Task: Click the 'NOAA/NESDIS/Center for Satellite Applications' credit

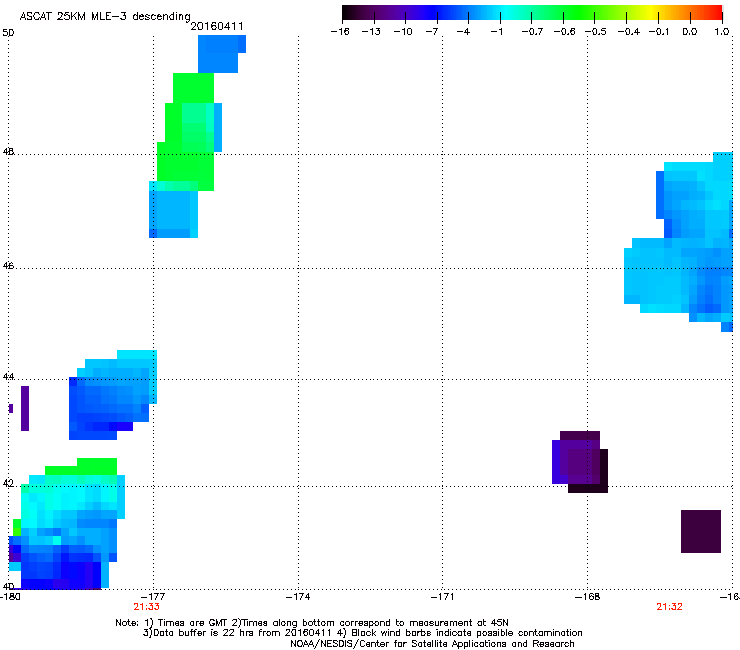Action: tap(432, 644)
